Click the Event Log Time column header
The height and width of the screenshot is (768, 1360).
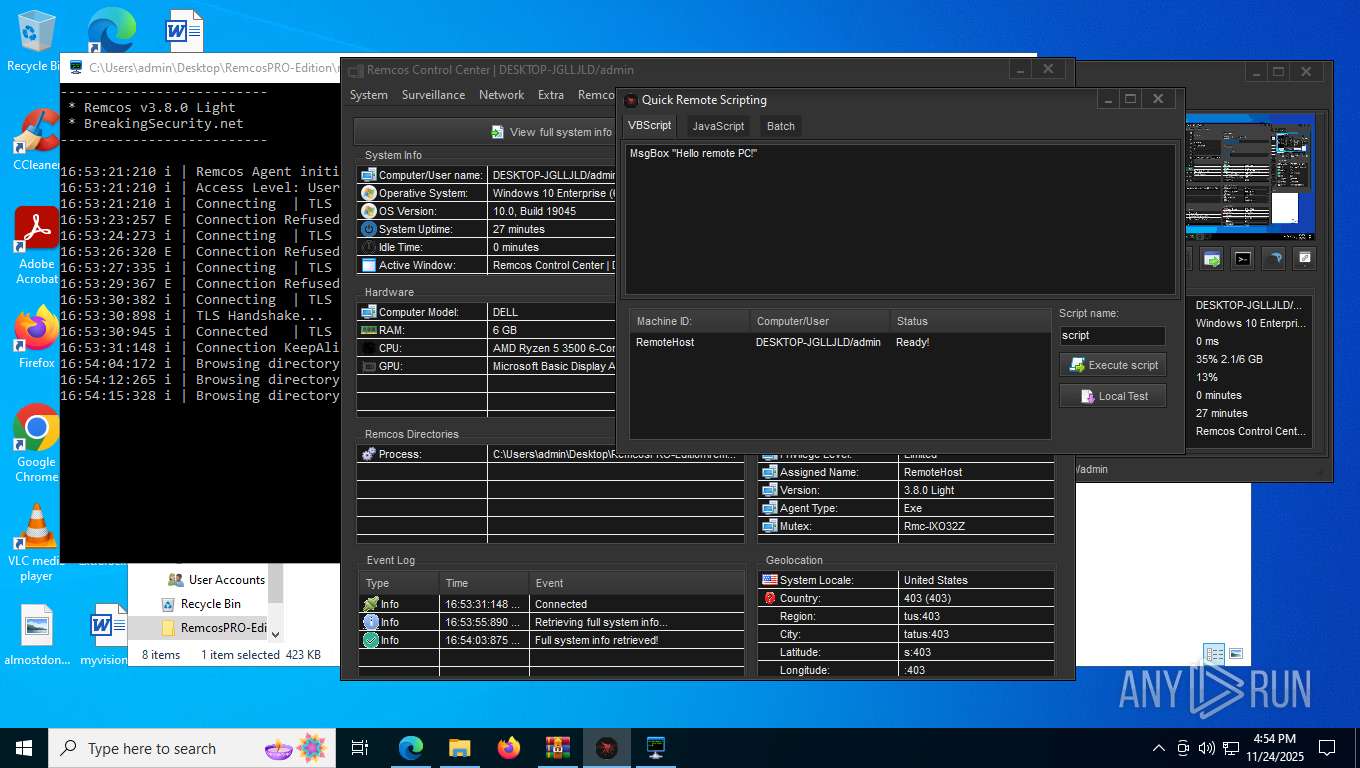(484, 583)
